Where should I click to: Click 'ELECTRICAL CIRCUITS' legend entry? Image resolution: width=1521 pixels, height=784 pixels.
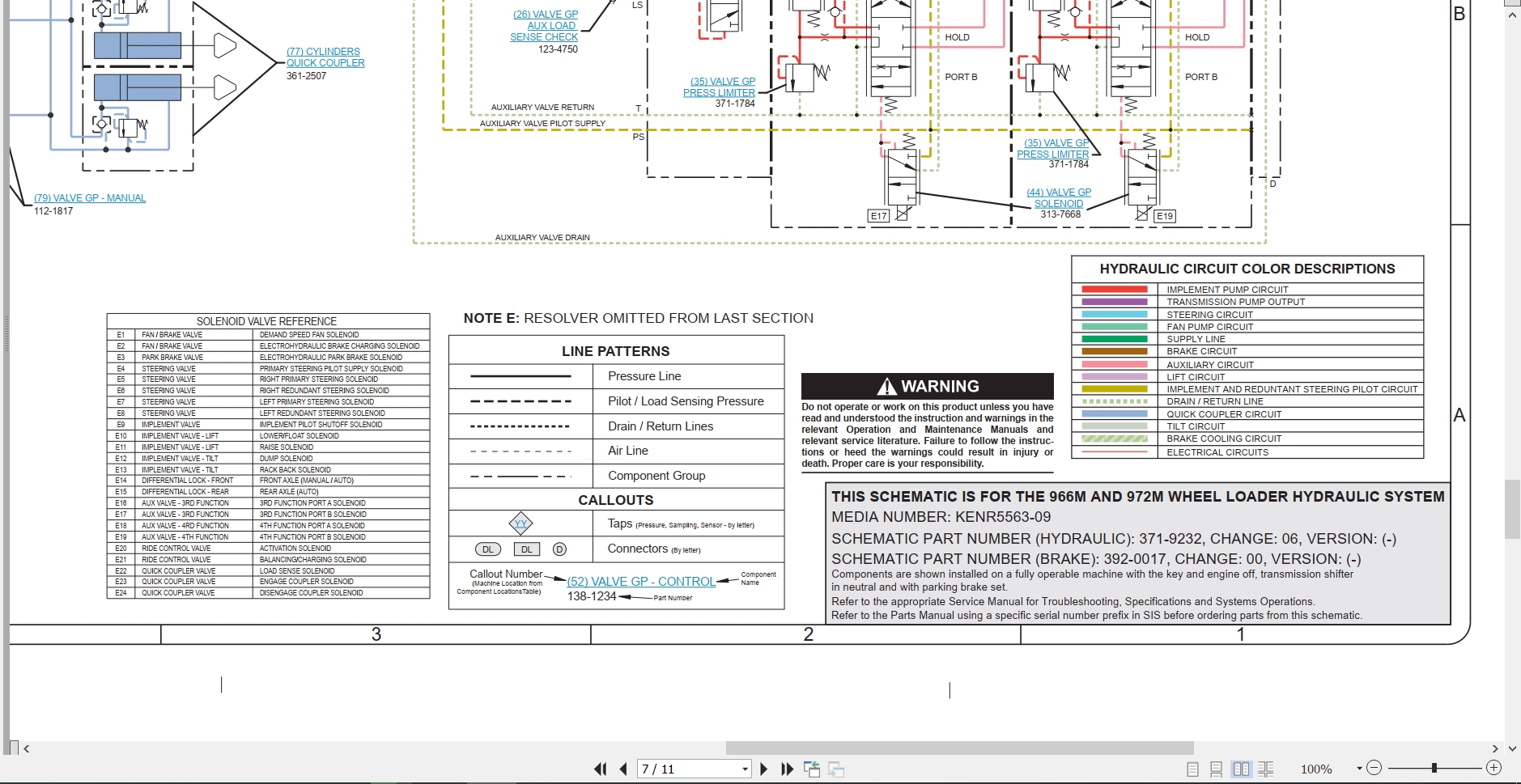[1217, 452]
